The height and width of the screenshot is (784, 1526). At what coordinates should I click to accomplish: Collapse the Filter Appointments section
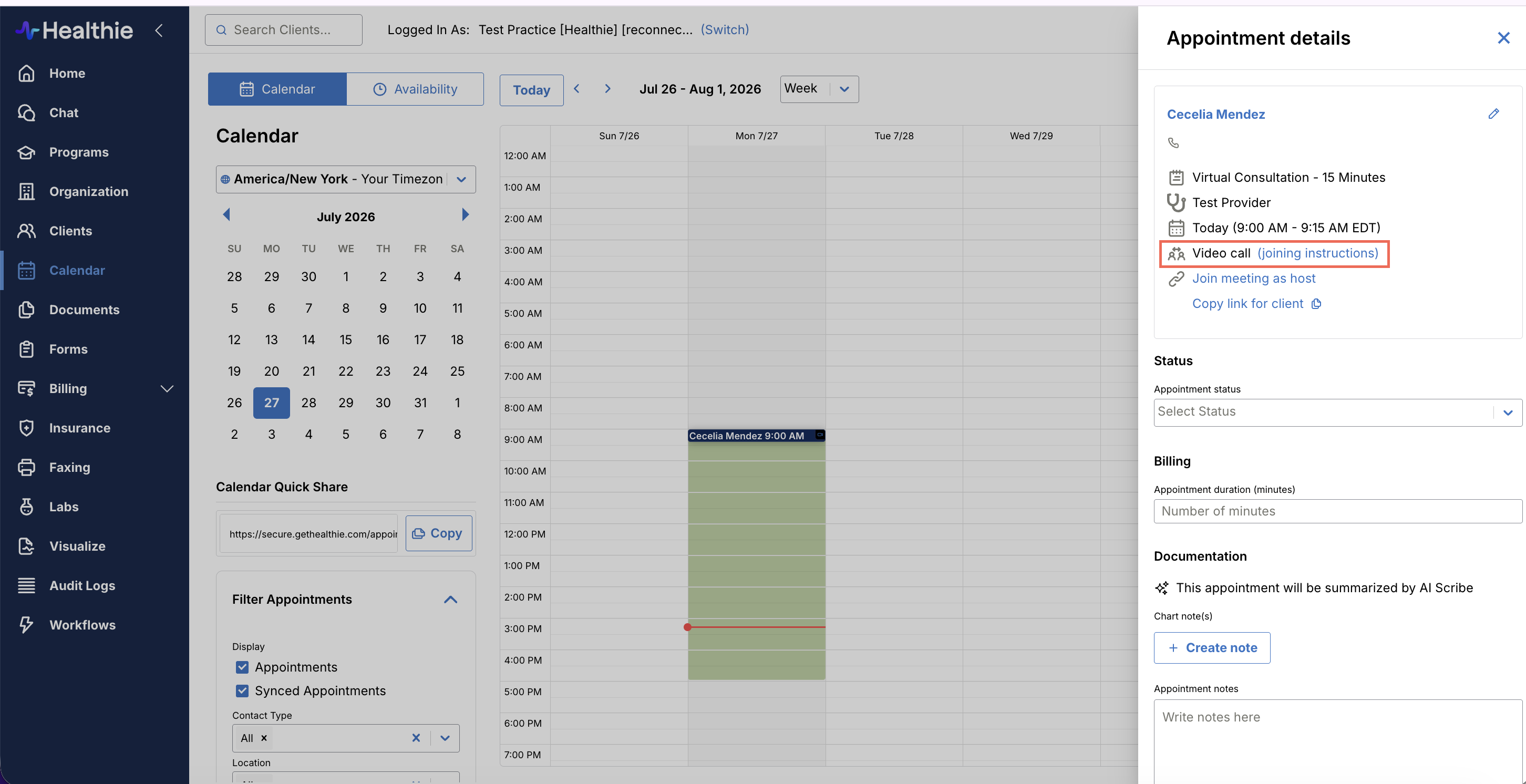[x=451, y=600]
